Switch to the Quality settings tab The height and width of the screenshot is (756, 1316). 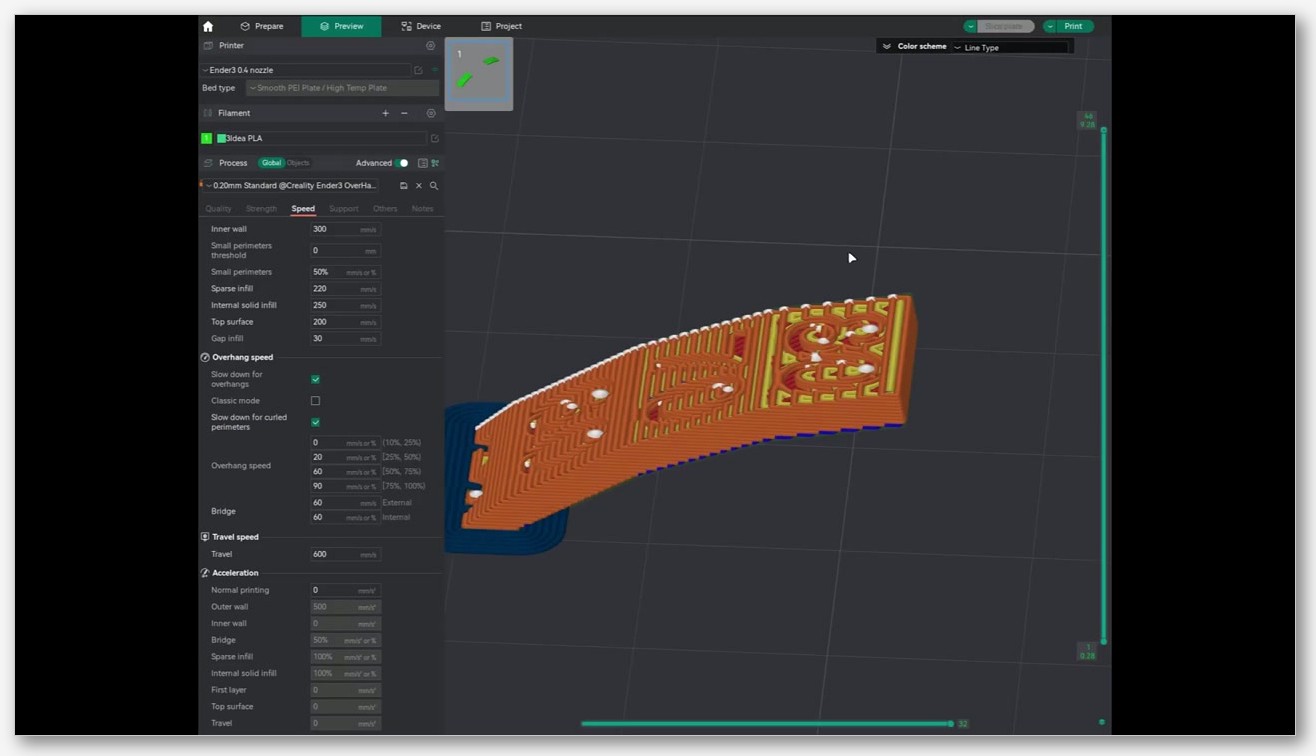tap(218, 209)
